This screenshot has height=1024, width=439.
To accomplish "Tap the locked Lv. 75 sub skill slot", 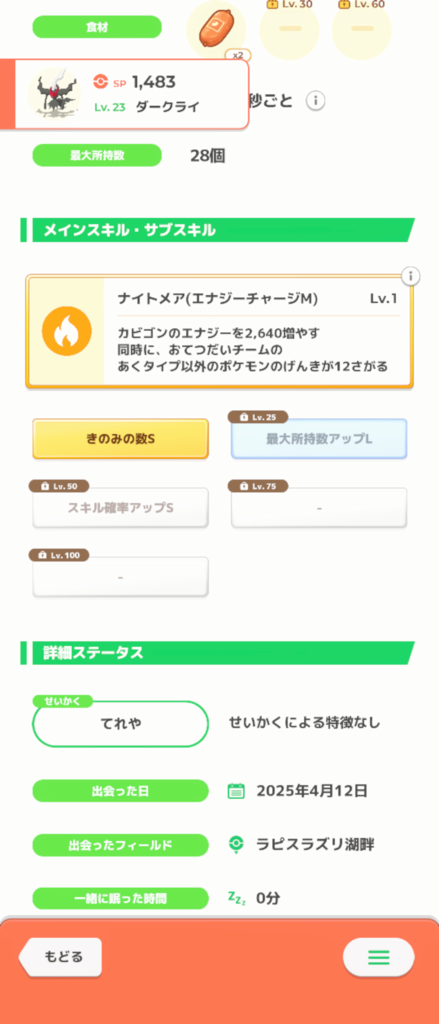I will (x=319, y=507).
